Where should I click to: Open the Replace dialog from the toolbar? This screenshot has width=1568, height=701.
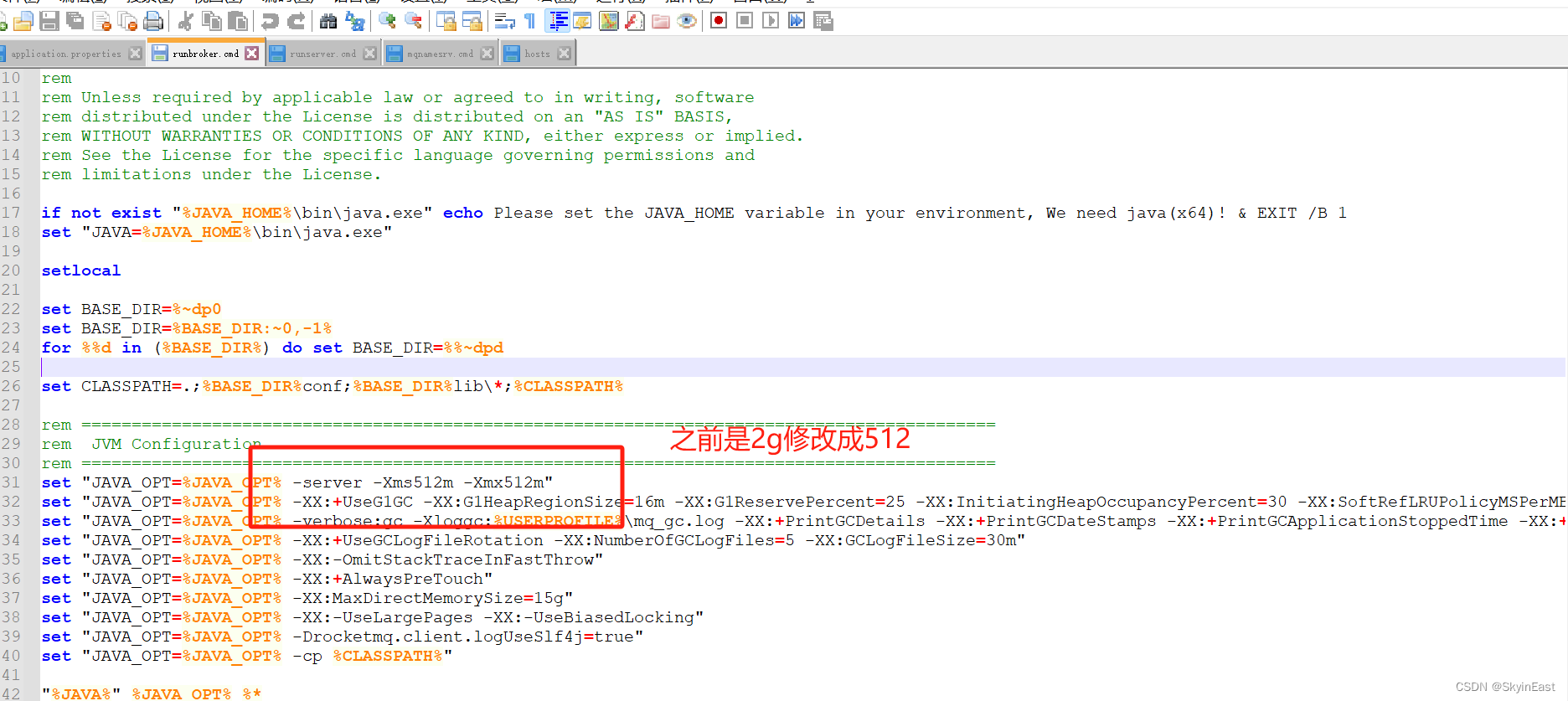355,21
